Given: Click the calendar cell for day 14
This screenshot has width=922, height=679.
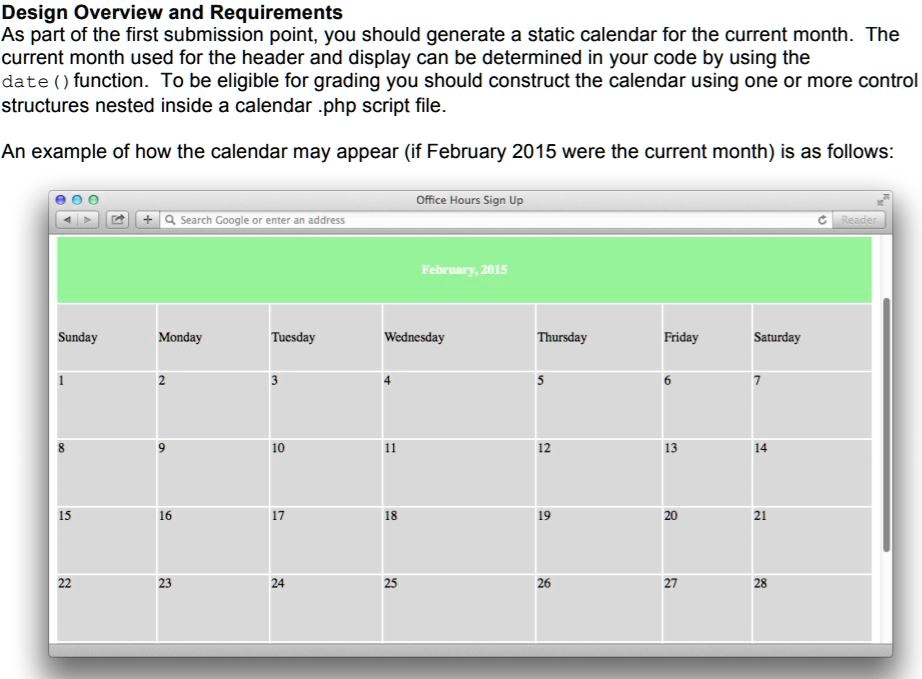Looking at the screenshot, I should 812,470.
